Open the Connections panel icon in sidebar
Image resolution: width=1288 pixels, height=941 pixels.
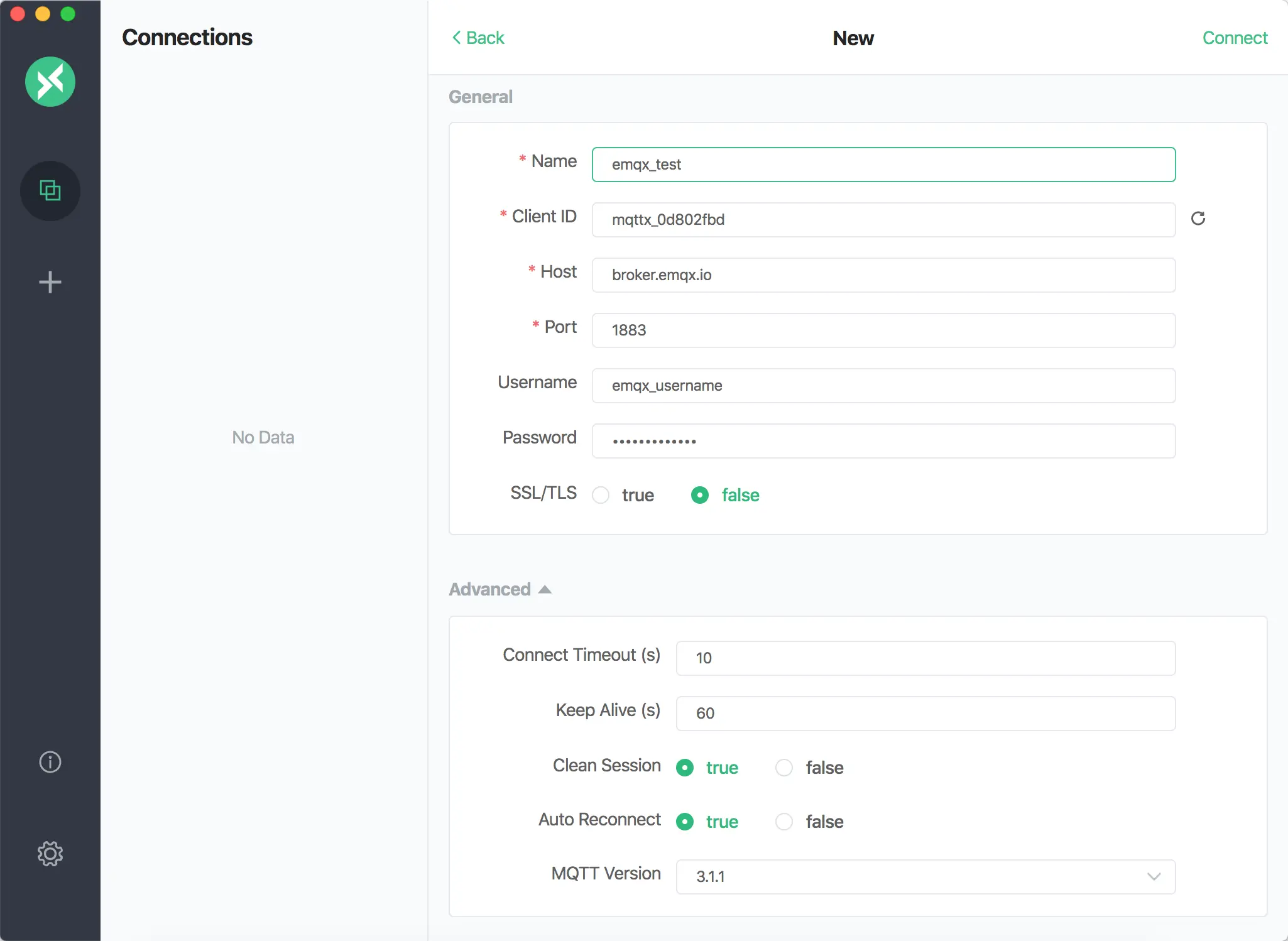(50, 190)
